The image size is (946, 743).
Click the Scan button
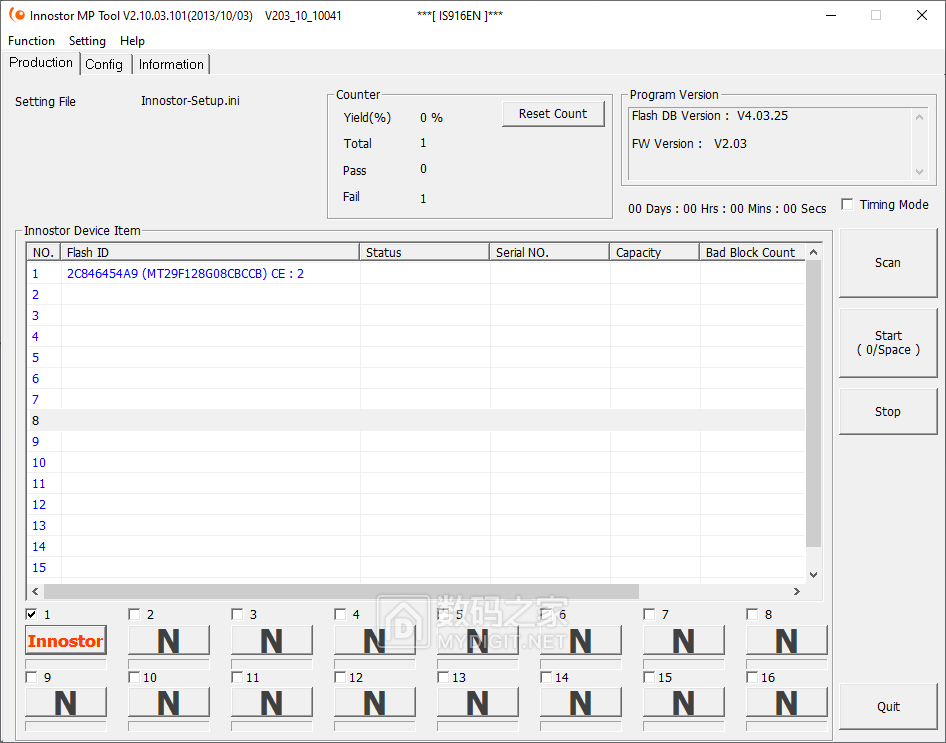click(888, 263)
